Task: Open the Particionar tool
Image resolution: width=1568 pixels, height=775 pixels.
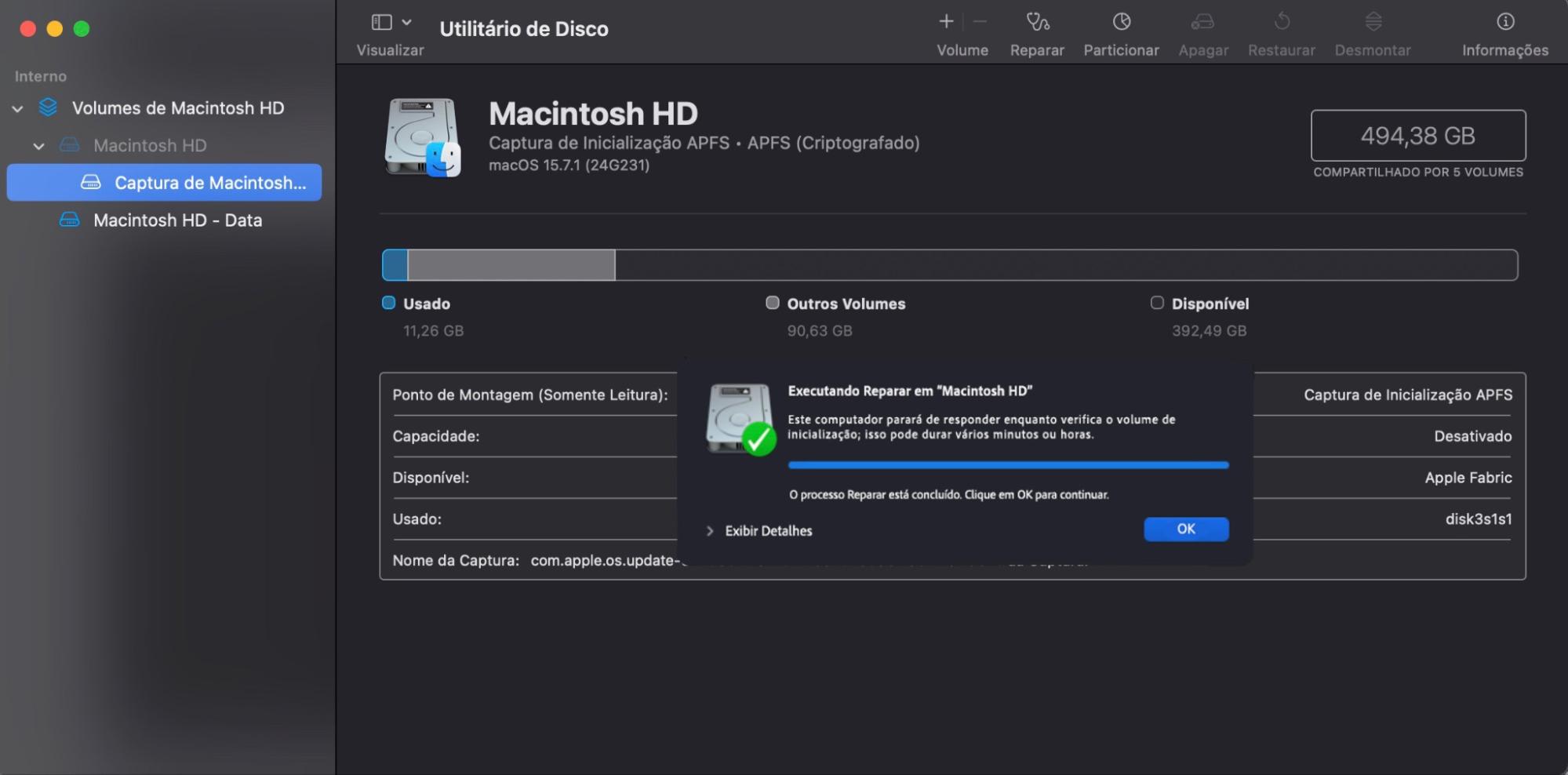Action: [x=1121, y=31]
